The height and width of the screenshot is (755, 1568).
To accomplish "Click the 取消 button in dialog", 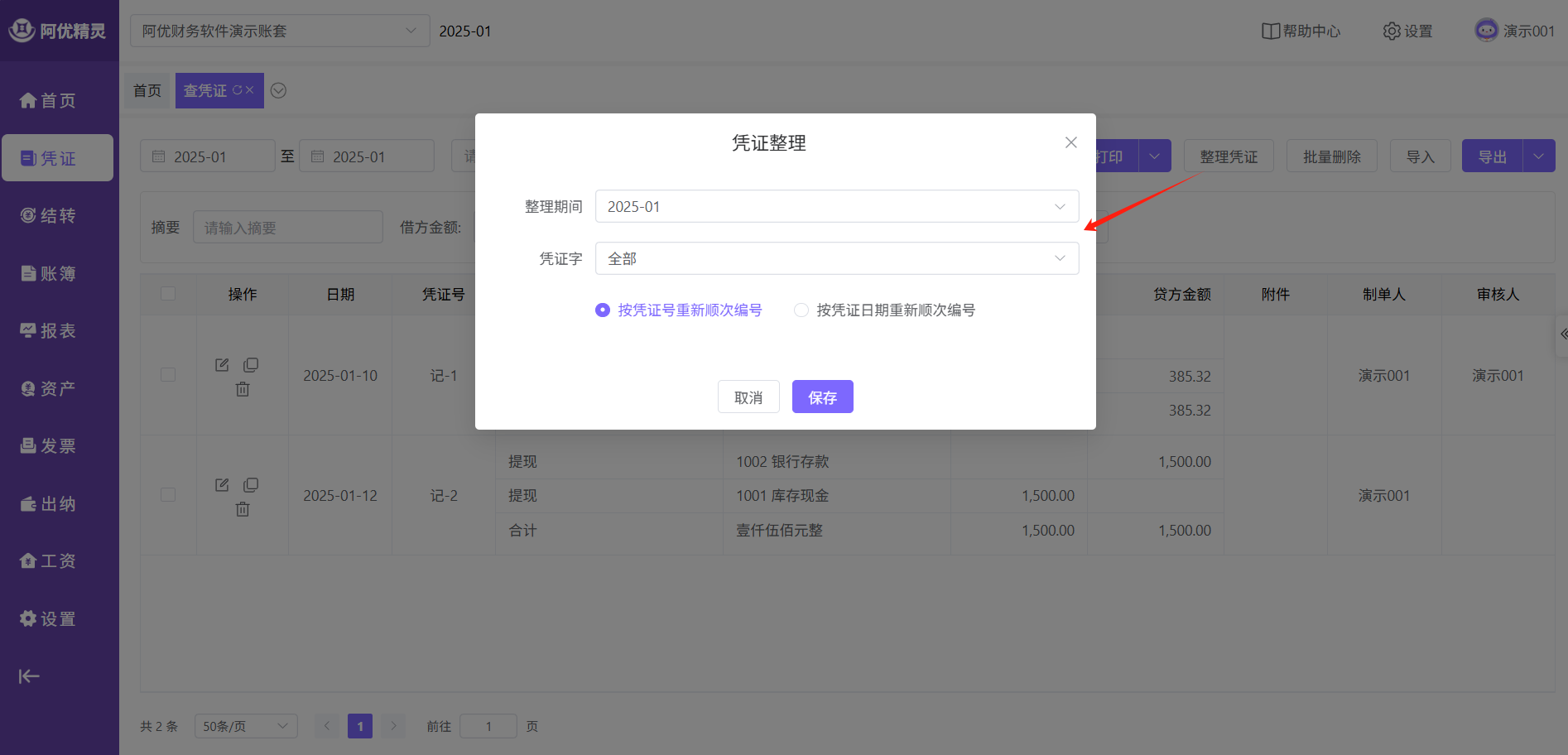I will point(748,397).
